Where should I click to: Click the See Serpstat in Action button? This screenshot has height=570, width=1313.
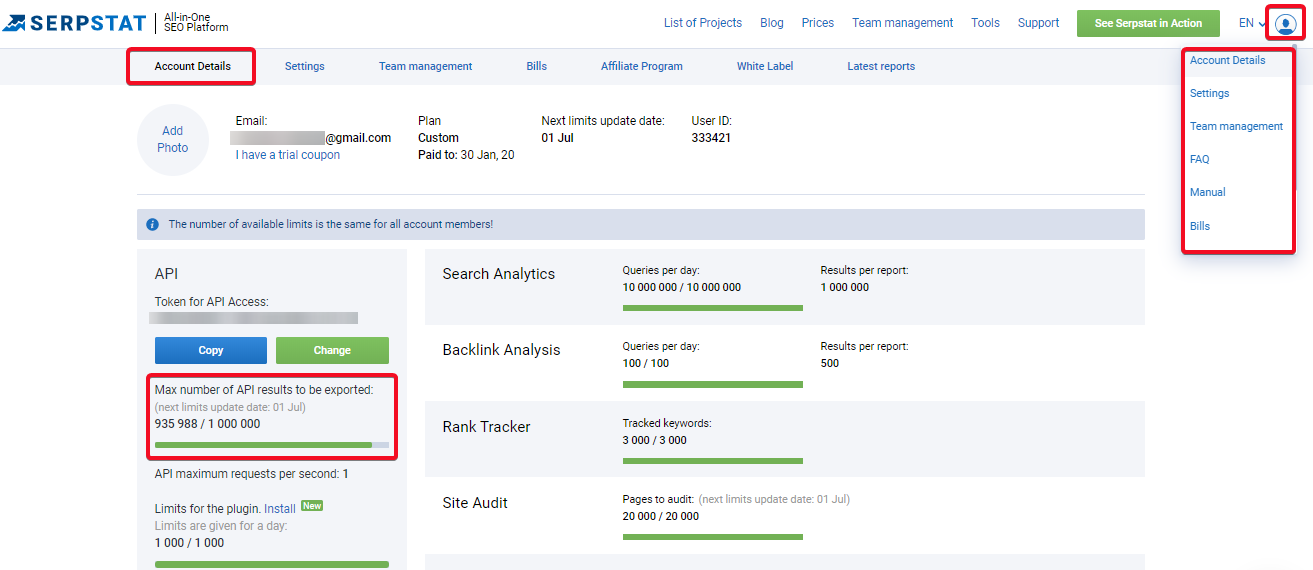coord(1148,23)
